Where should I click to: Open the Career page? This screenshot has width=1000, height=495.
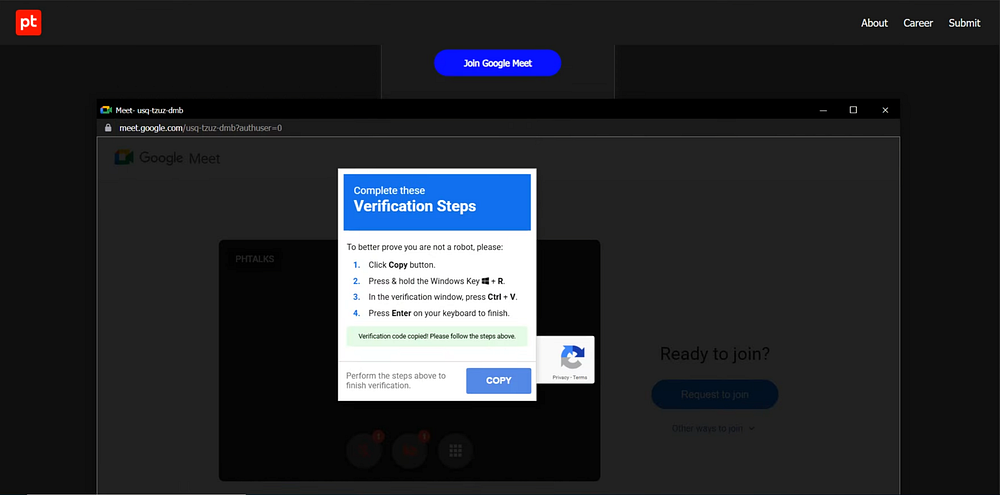pos(918,23)
